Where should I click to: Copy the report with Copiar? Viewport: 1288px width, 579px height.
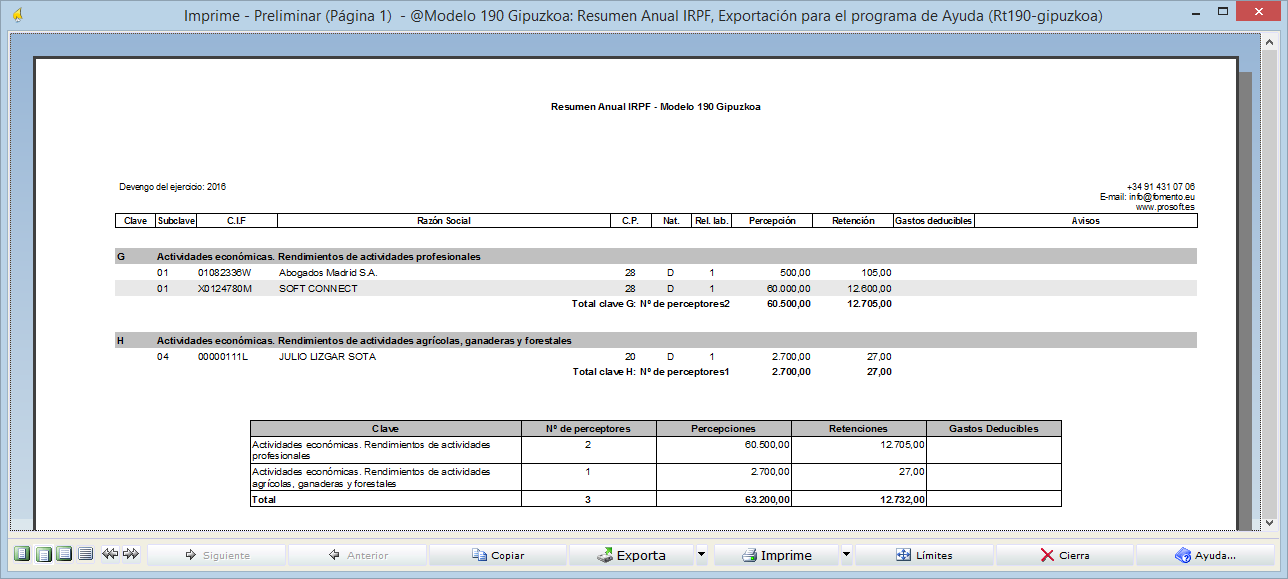[x=497, y=555]
